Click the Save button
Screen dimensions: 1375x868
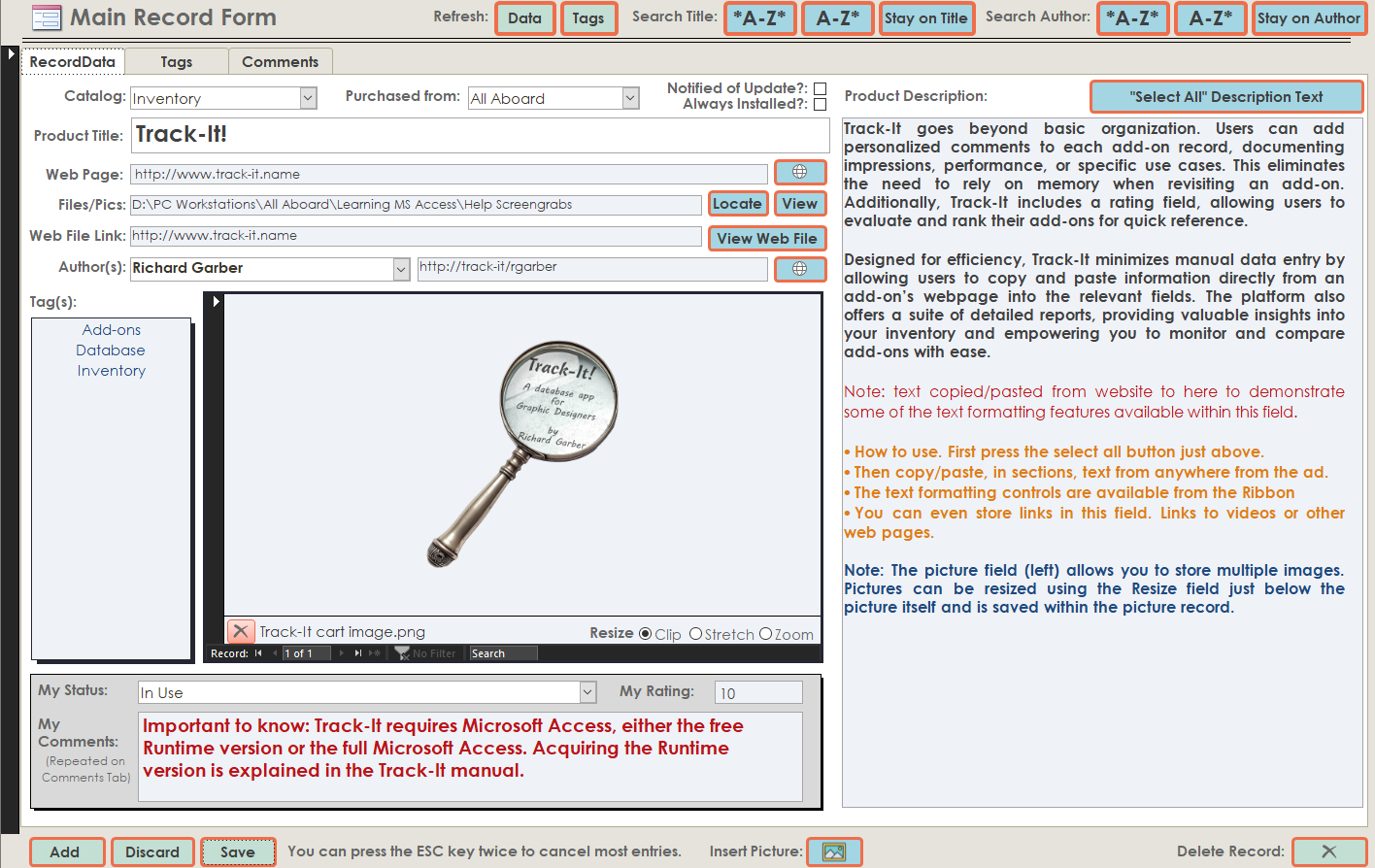[x=238, y=851]
